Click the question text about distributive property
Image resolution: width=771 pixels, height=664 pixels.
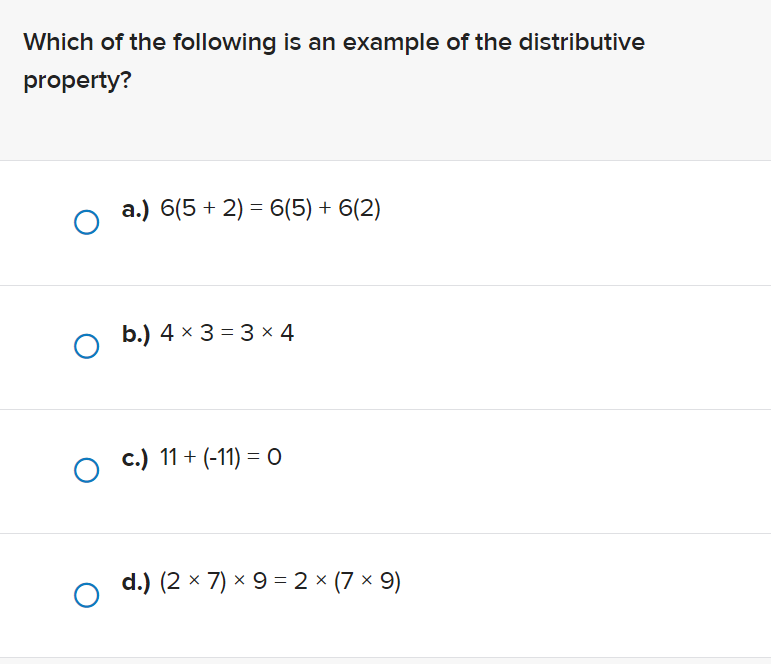click(334, 61)
